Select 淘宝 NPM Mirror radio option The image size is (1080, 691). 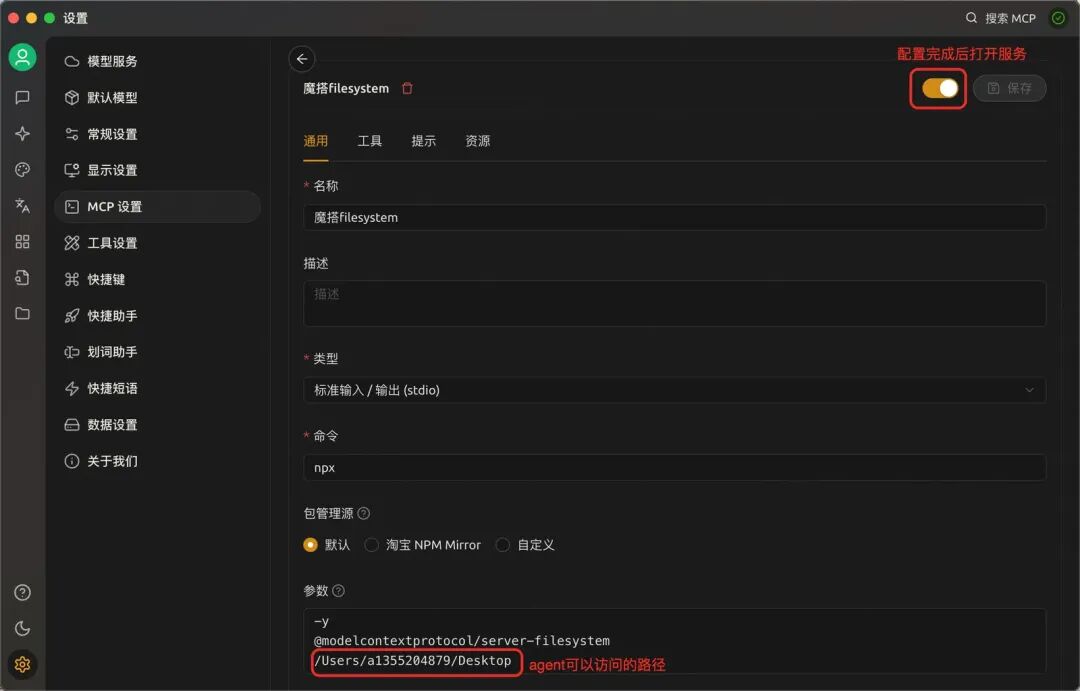coord(371,545)
